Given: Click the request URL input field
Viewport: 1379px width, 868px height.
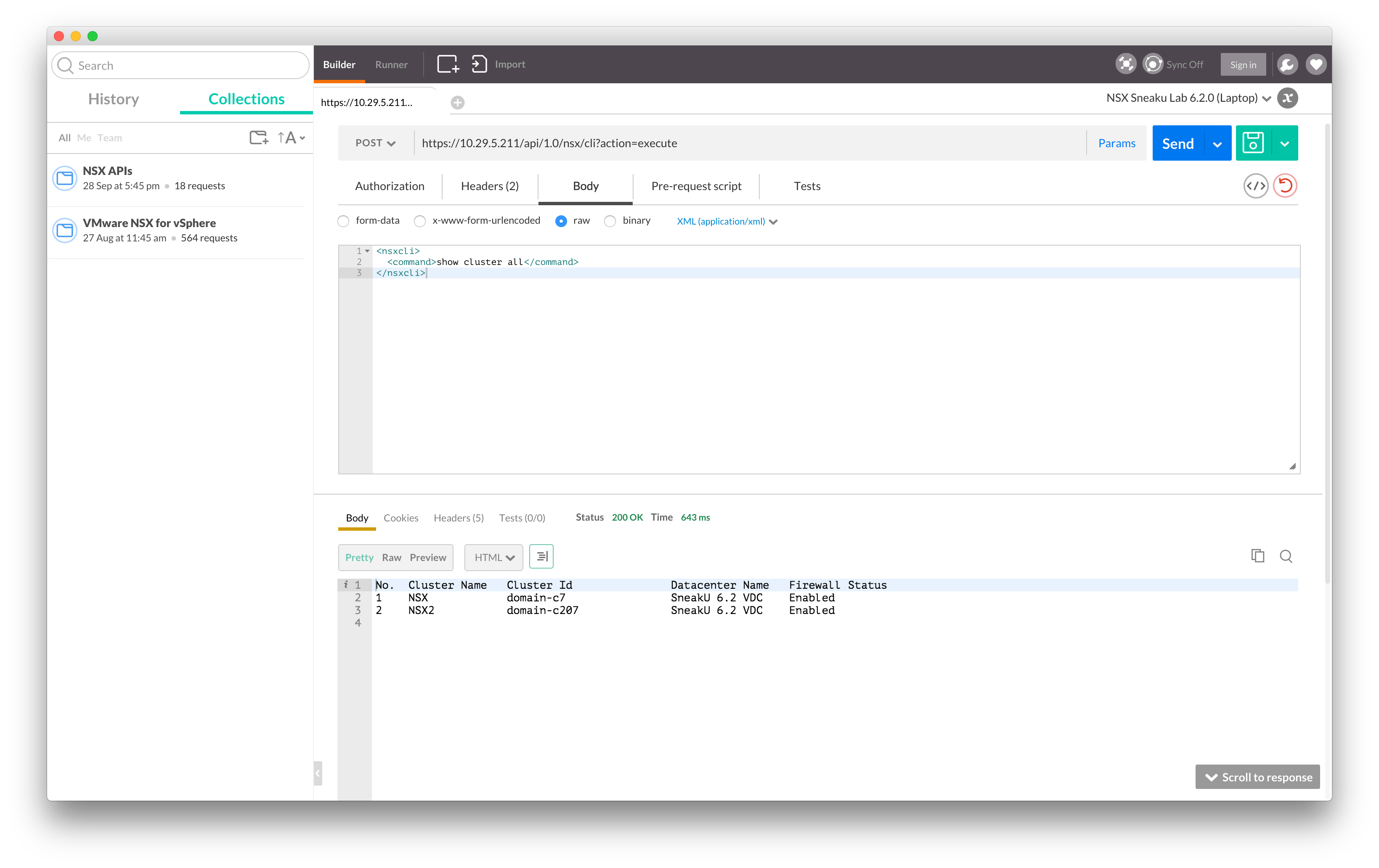Looking at the screenshot, I should [x=745, y=143].
